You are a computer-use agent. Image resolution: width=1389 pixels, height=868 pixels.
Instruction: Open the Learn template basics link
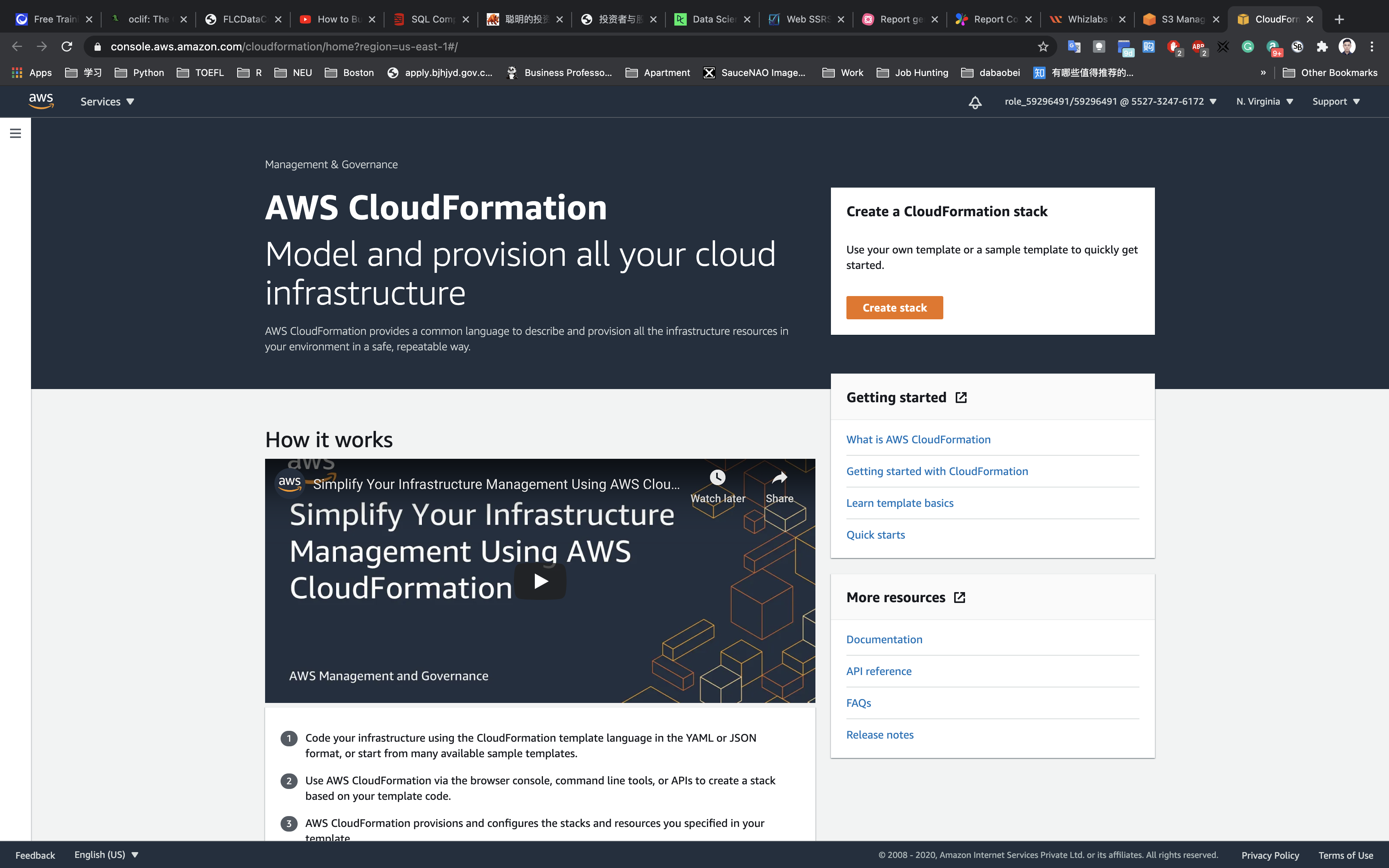(900, 503)
